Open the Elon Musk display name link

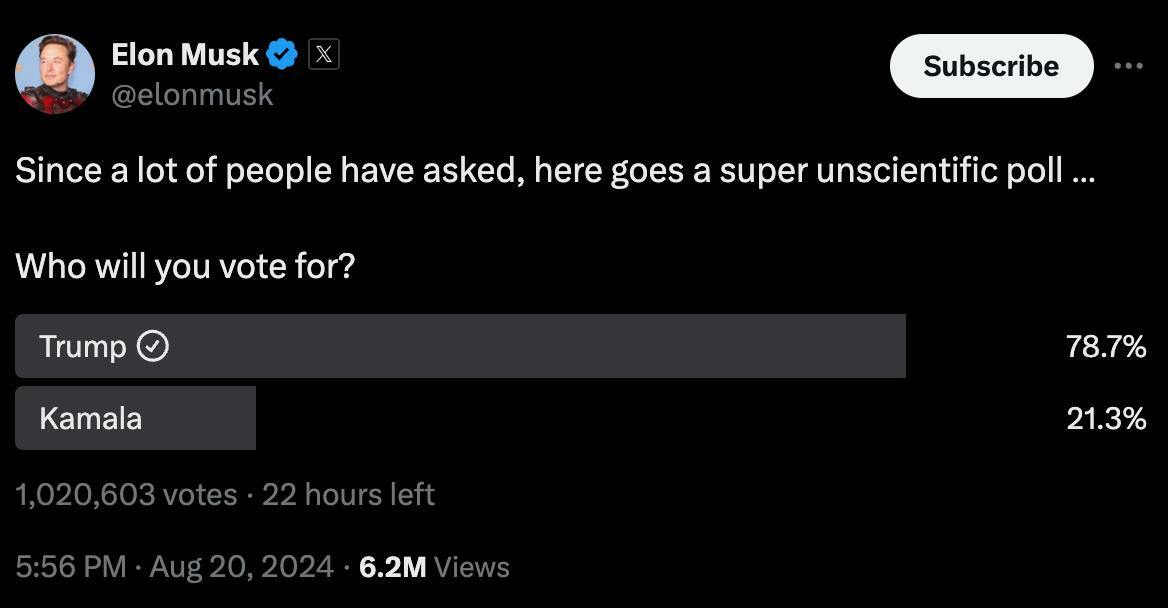[185, 54]
